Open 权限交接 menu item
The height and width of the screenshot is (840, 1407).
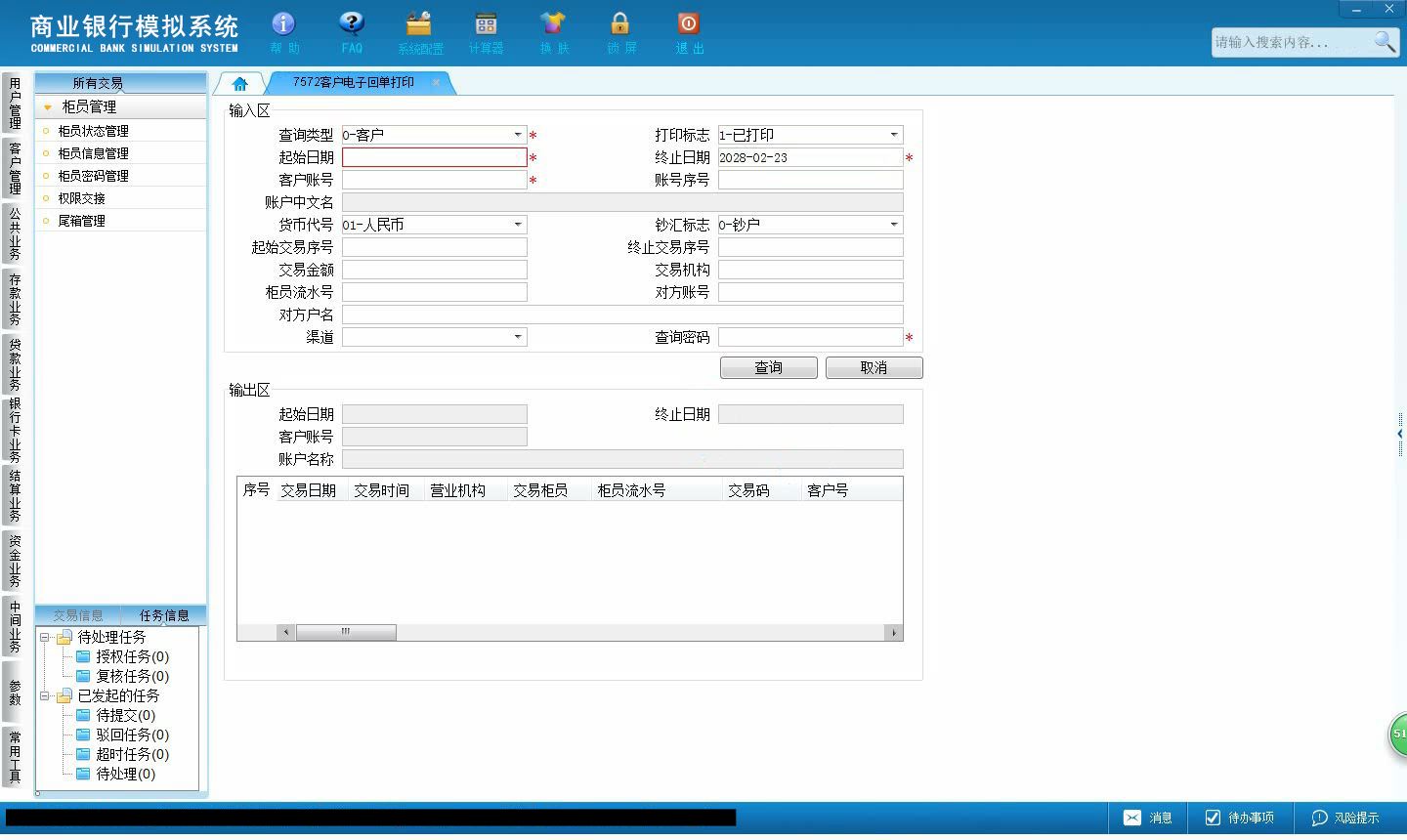pyautogui.click(x=81, y=198)
